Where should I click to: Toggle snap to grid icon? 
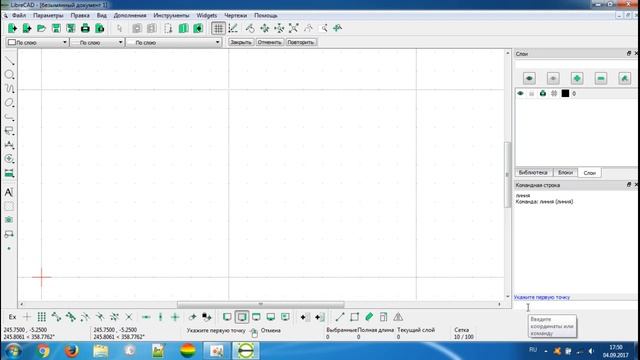(x=41, y=317)
